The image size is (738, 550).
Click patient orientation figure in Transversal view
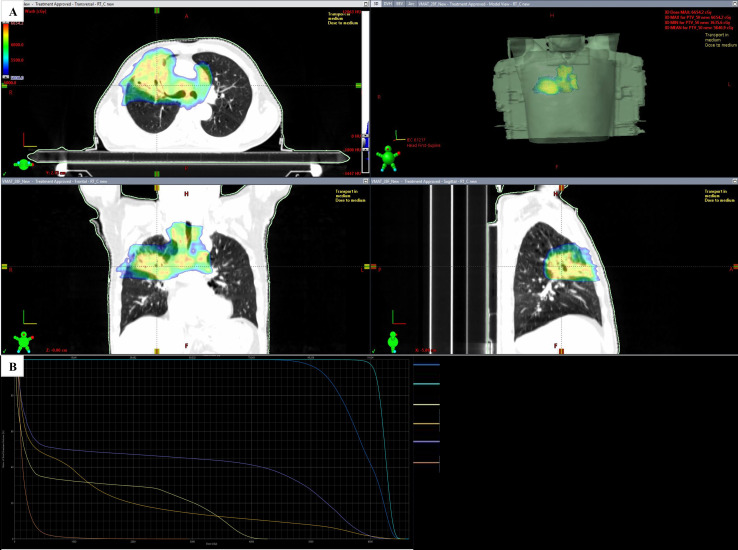click(23, 164)
